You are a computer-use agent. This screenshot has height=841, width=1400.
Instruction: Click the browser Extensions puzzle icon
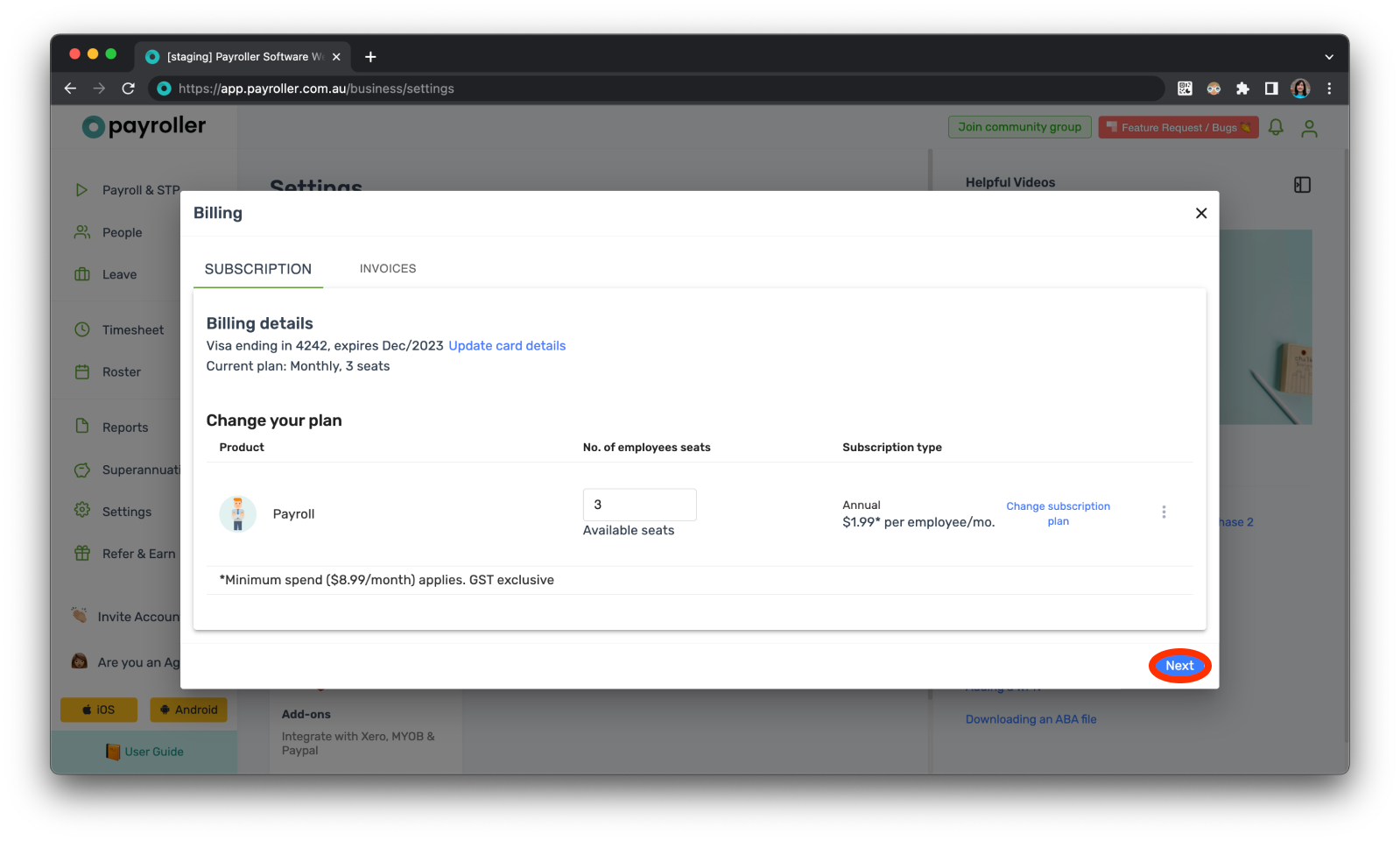coord(1242,88)
